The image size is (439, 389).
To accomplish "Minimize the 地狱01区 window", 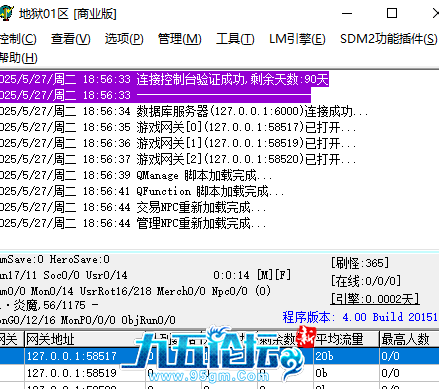I will 347,13.
